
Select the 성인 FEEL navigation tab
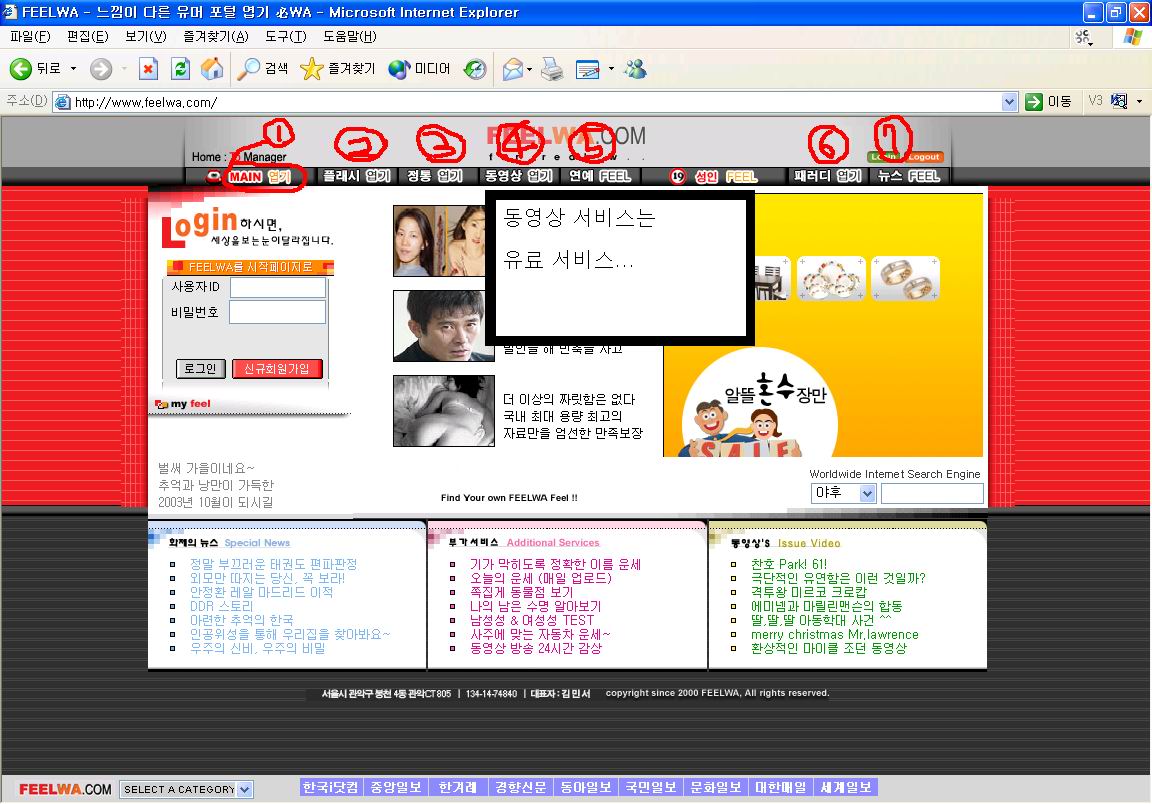click(713, 176)
